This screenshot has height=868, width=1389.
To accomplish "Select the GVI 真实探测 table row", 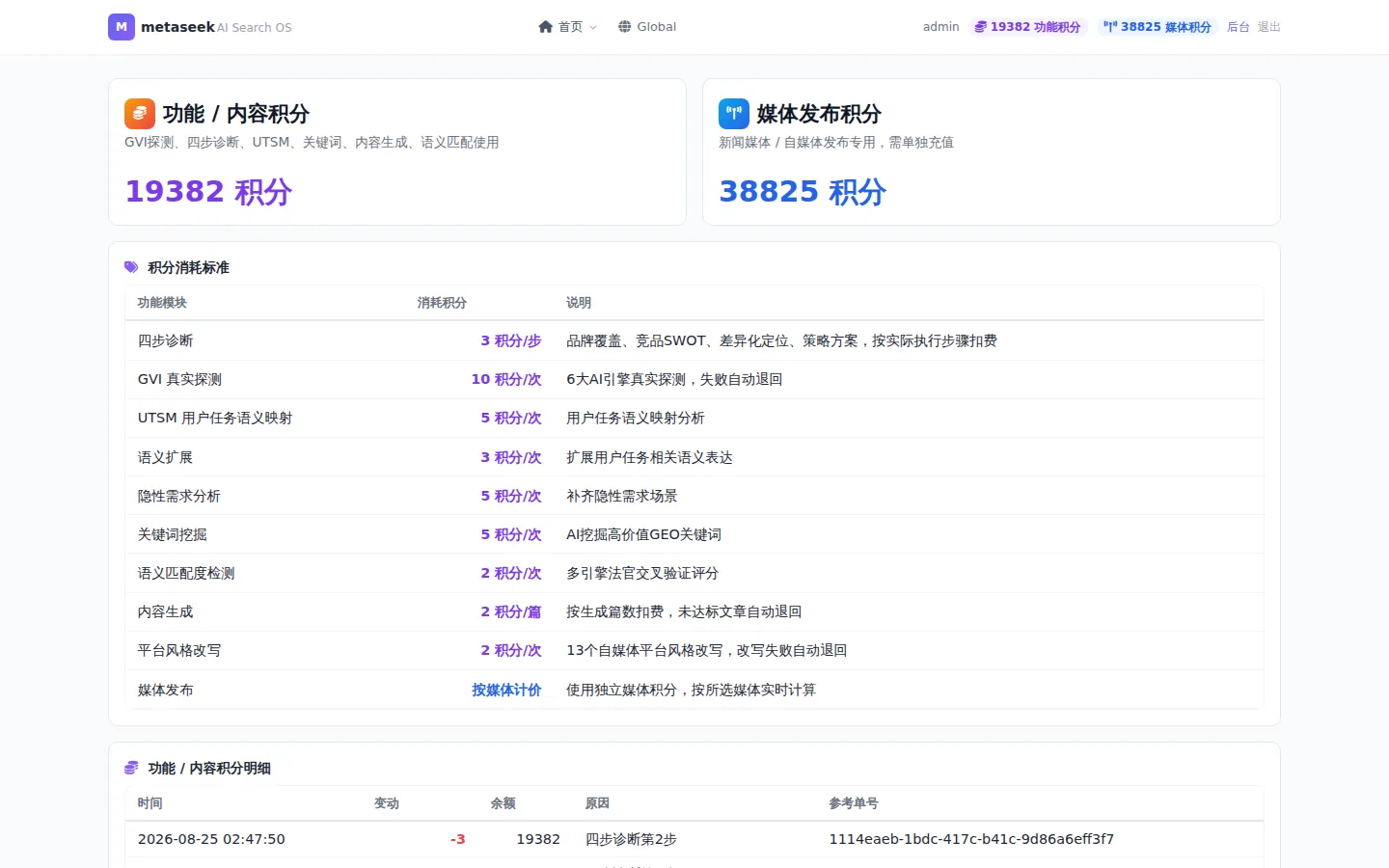I will pos(694,380).
